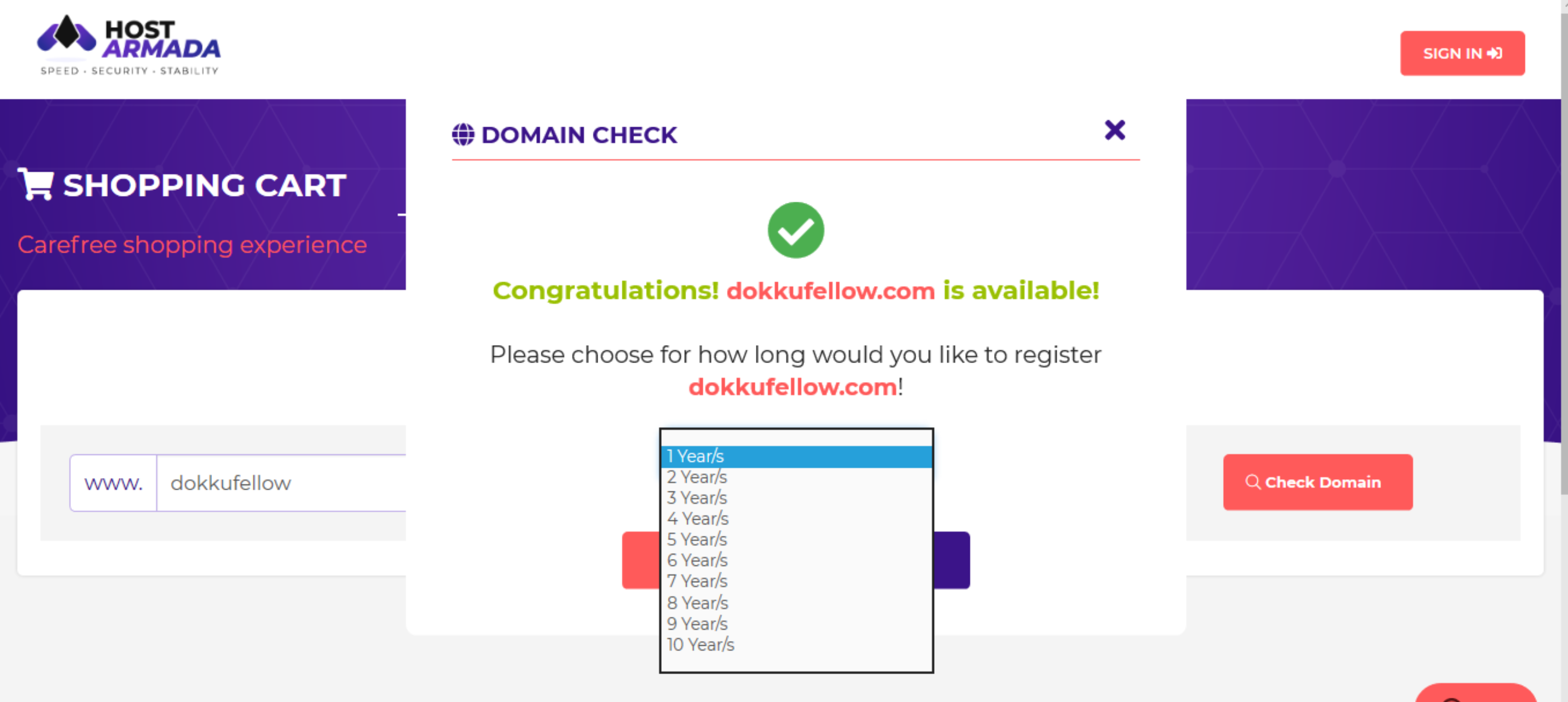Close the Domain Check dialog
The image size is (1568, 702).
(1114, 130)
